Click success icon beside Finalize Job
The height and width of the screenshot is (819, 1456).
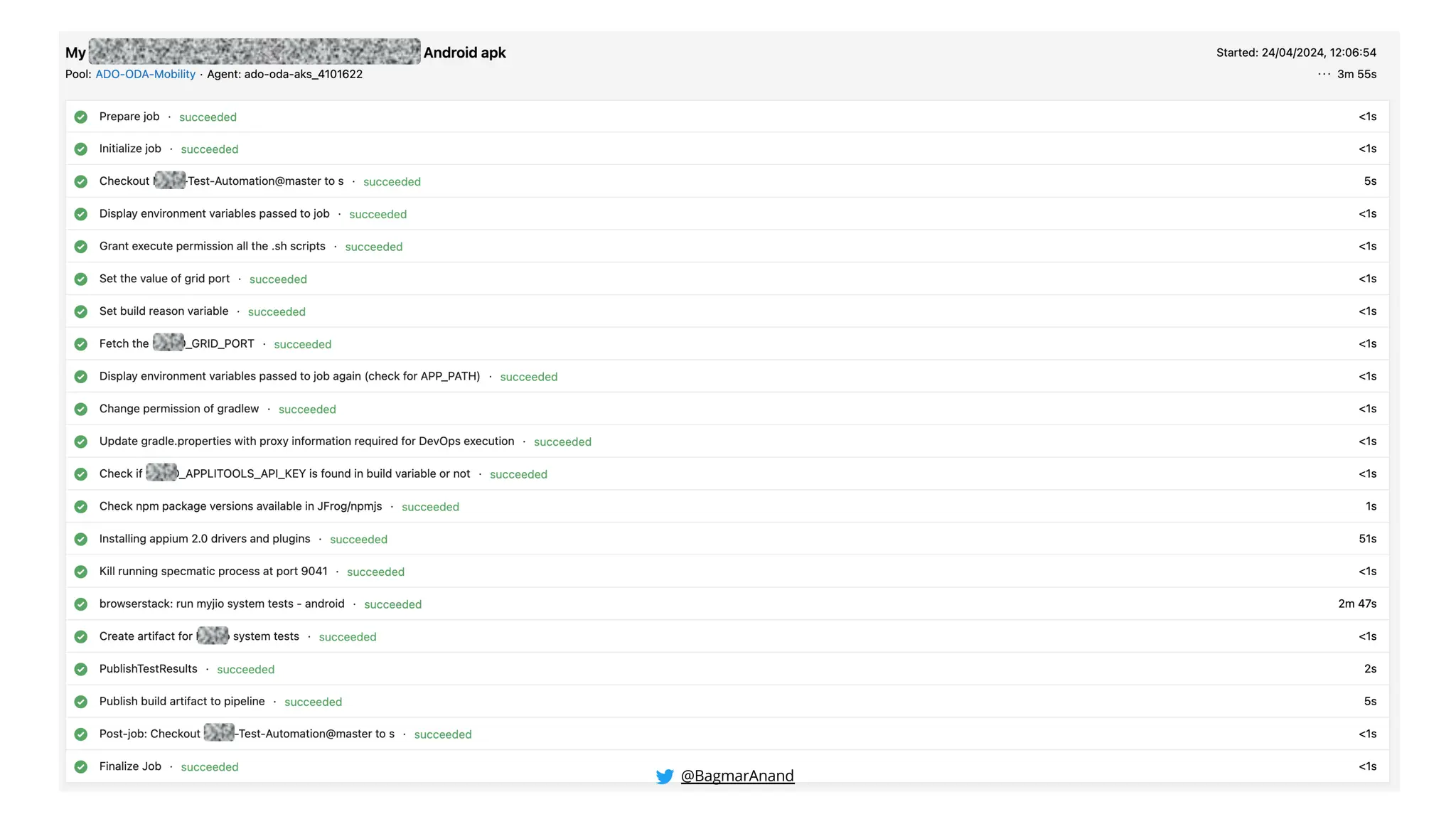pos(81,766)
